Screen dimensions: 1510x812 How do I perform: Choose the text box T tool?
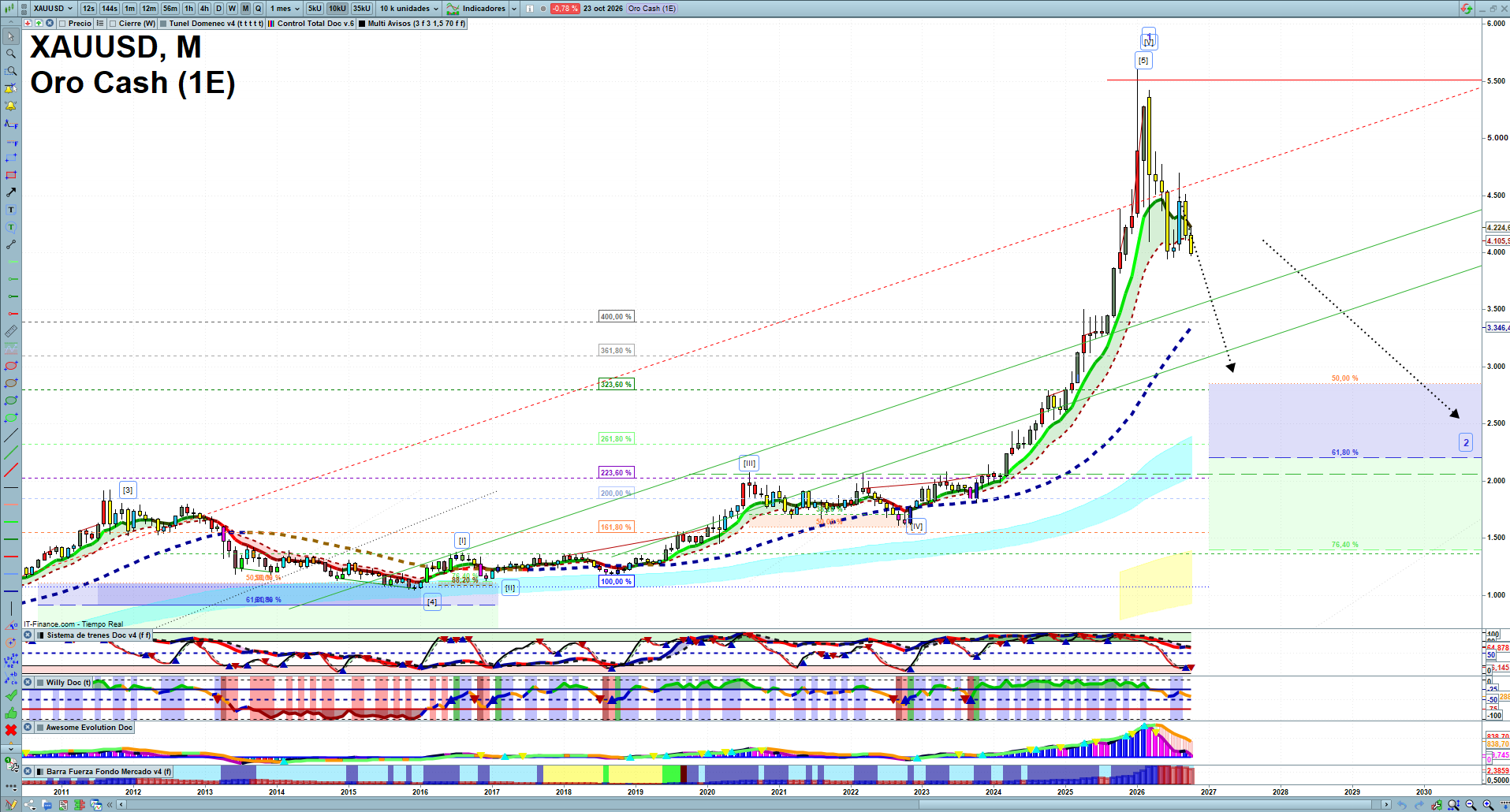click(x=11, y=210)
